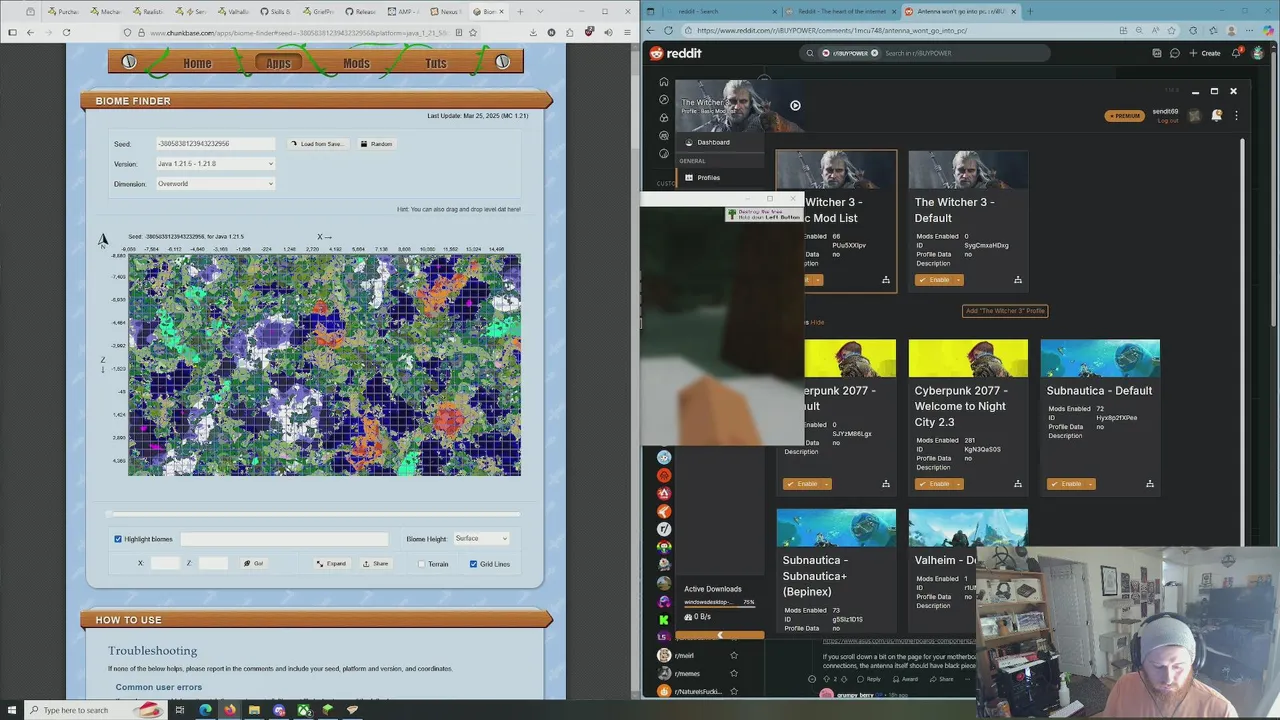
Task: Open Enable dropdown arrow on Witcher 3 Default
Action: [959, 280]
